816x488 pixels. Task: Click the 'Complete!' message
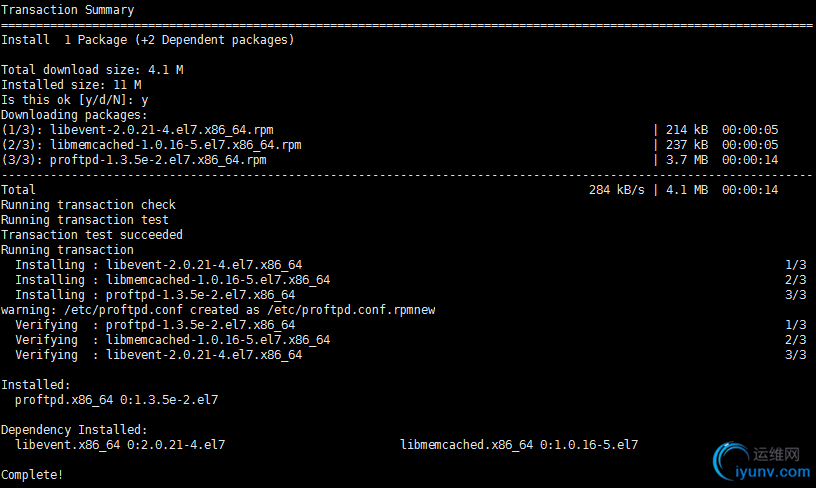(x=32, y=475)
